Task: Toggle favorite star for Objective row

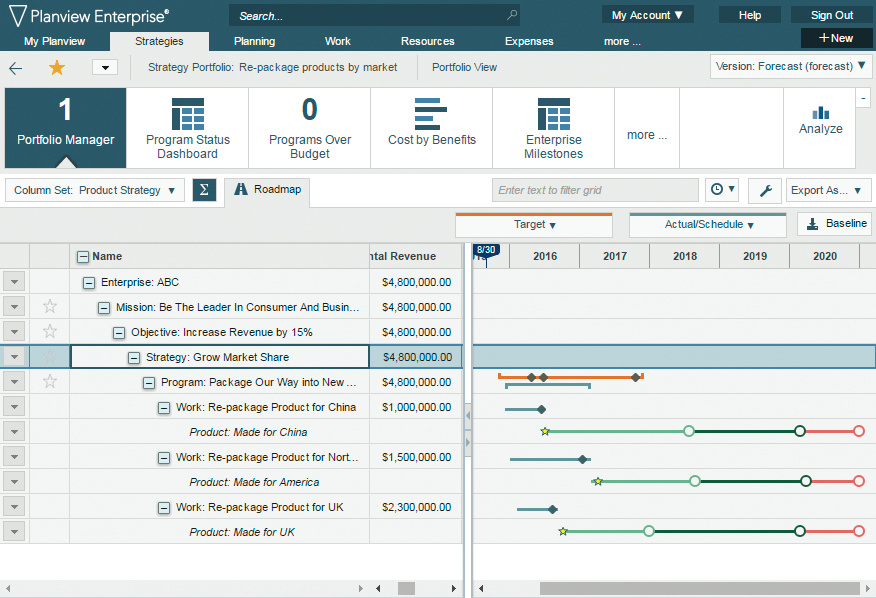Action: [50, 332]
